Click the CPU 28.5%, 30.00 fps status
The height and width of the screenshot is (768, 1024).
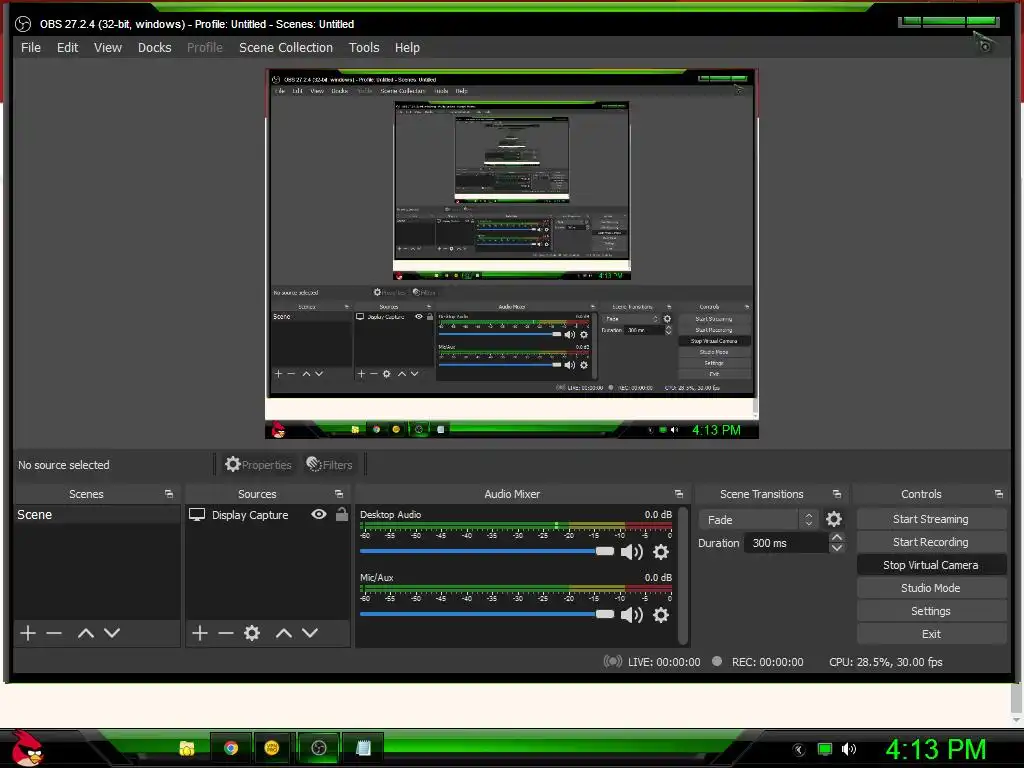pos(886,662)
